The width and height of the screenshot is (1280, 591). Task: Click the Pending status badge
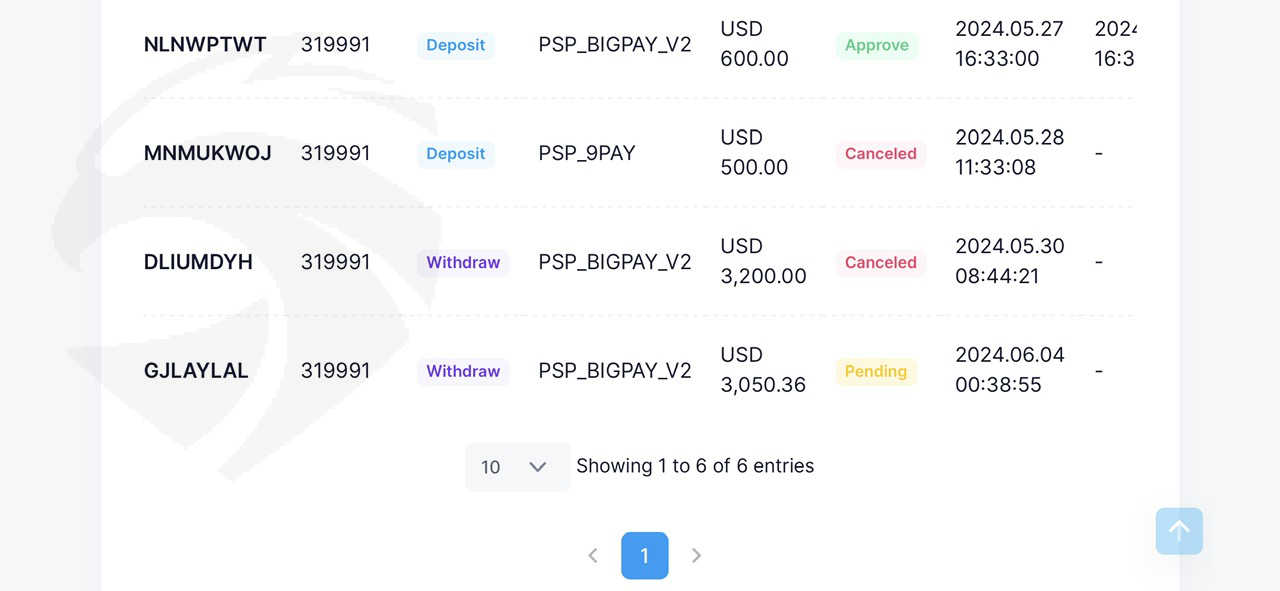pos(876,371)
